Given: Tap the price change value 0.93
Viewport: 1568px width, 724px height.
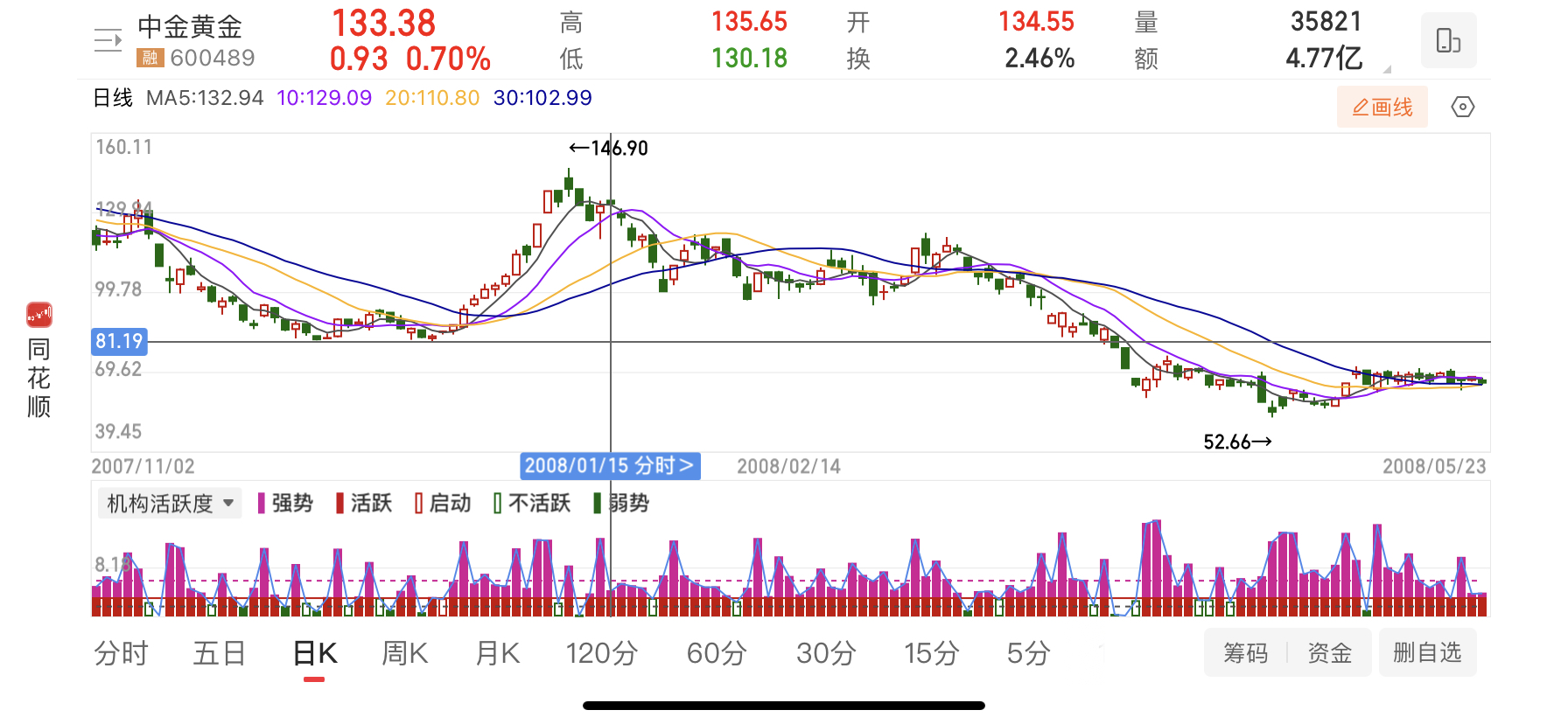Looking at the screenshot, I should [x=359, y=59].
